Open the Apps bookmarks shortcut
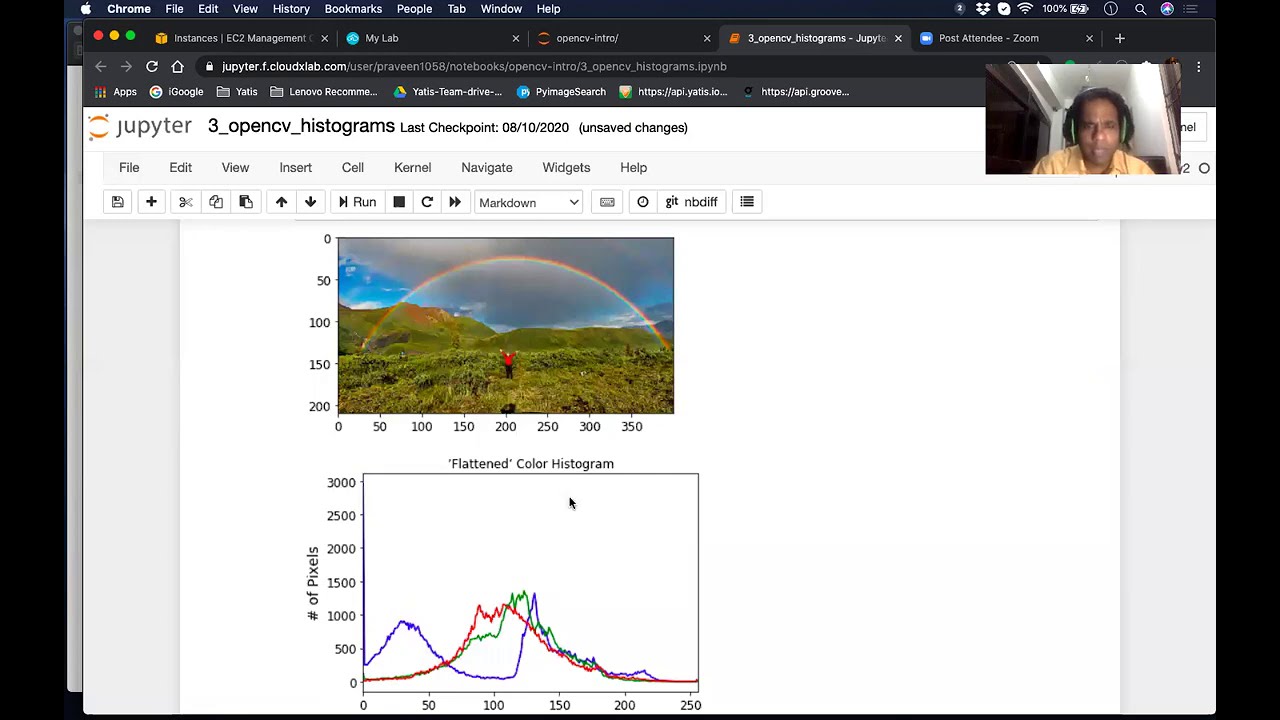 point(115,92)
